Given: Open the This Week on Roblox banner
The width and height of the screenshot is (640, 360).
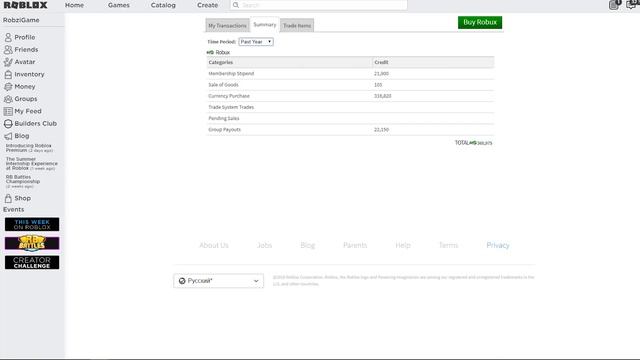Looking at the screenshot, I should click(x=32, y=224).
